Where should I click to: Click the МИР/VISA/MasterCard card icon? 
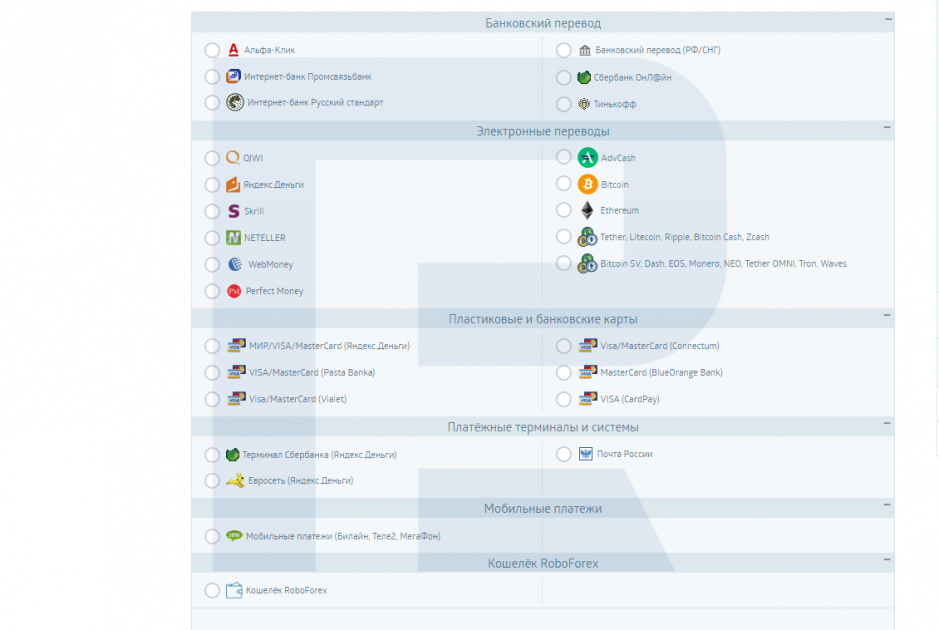tap(237, 346)
